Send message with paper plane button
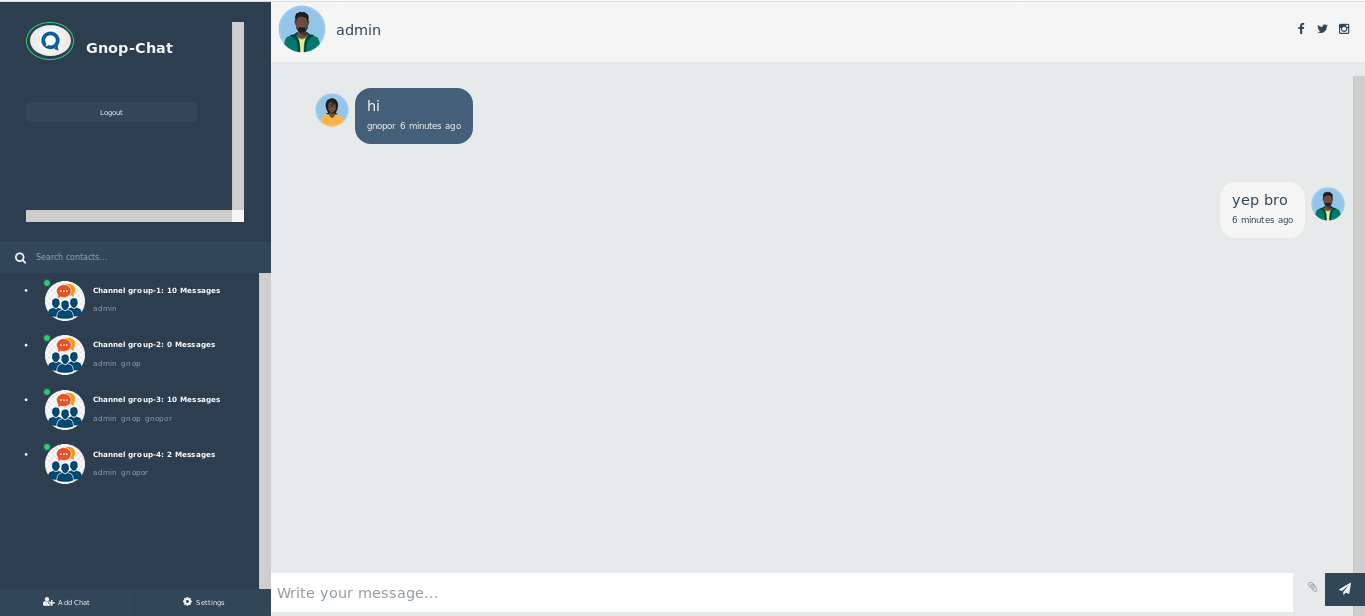 1345,589
